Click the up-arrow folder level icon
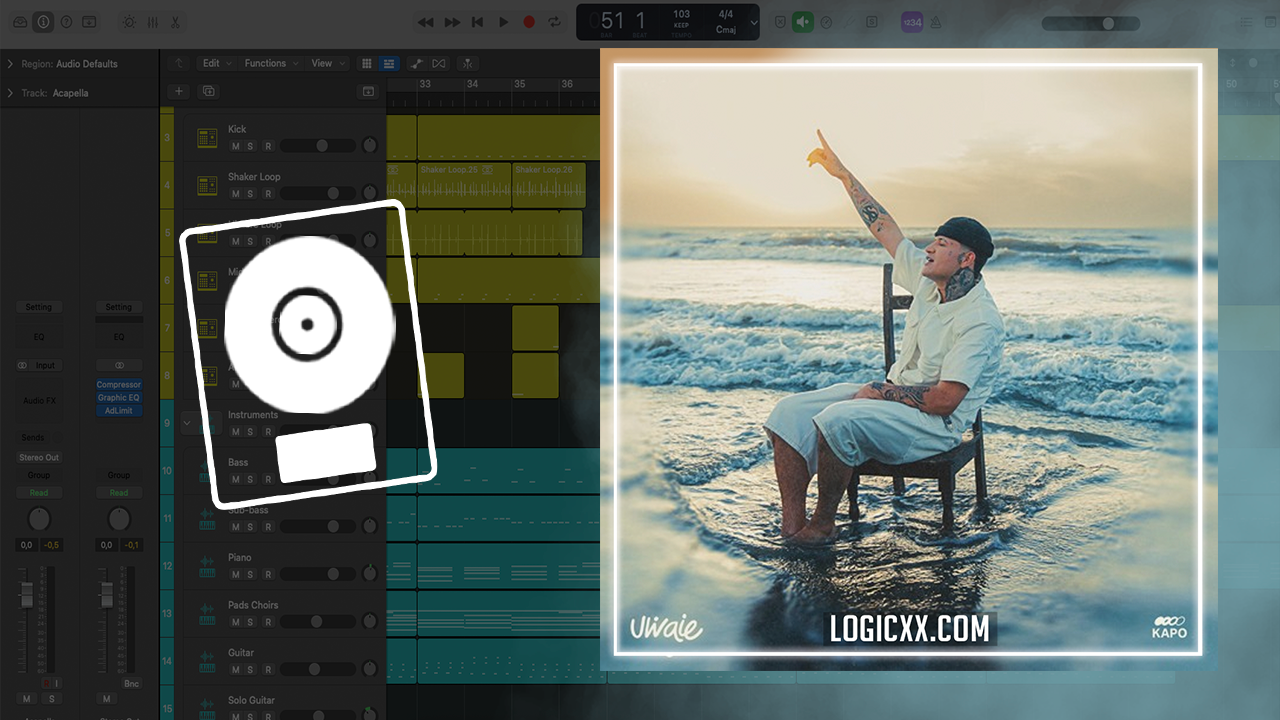The height and width of the screenshot is (720, 1280). tap(179, 63)
